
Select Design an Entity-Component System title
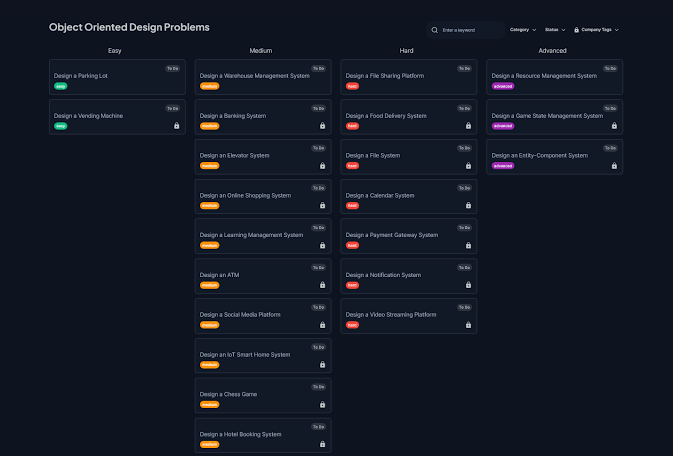click(x=540, y=155)
